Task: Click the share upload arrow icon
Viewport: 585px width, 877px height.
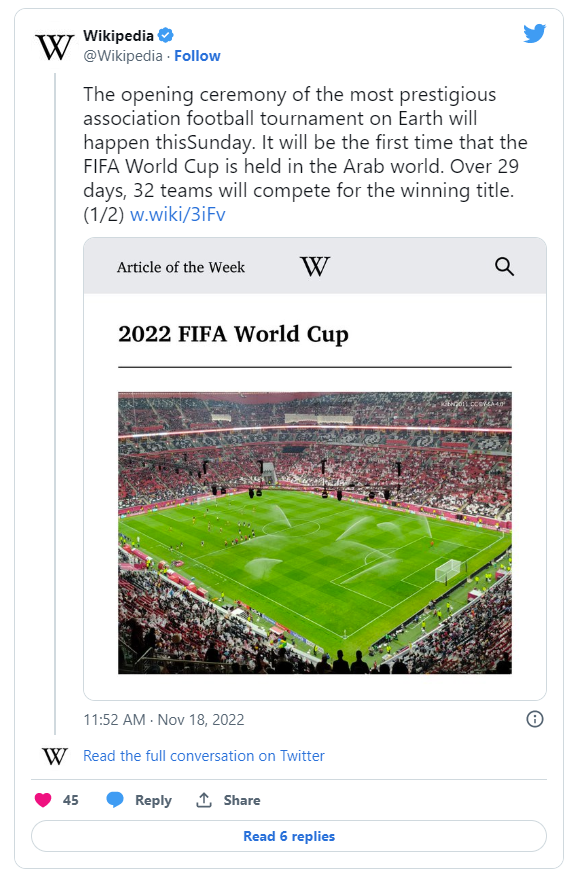Action: click(x=204, y=800)
